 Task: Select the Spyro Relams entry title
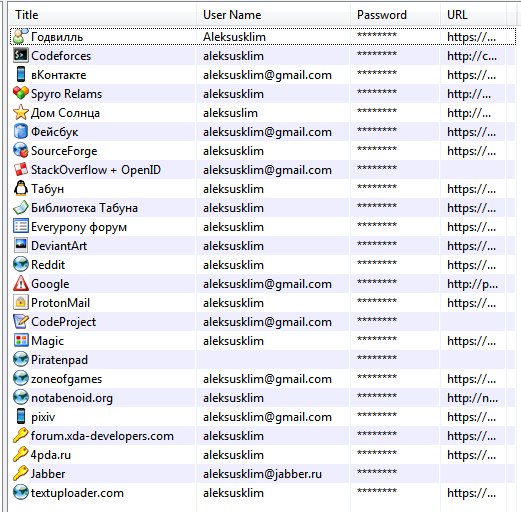click(x=66, y=94)
